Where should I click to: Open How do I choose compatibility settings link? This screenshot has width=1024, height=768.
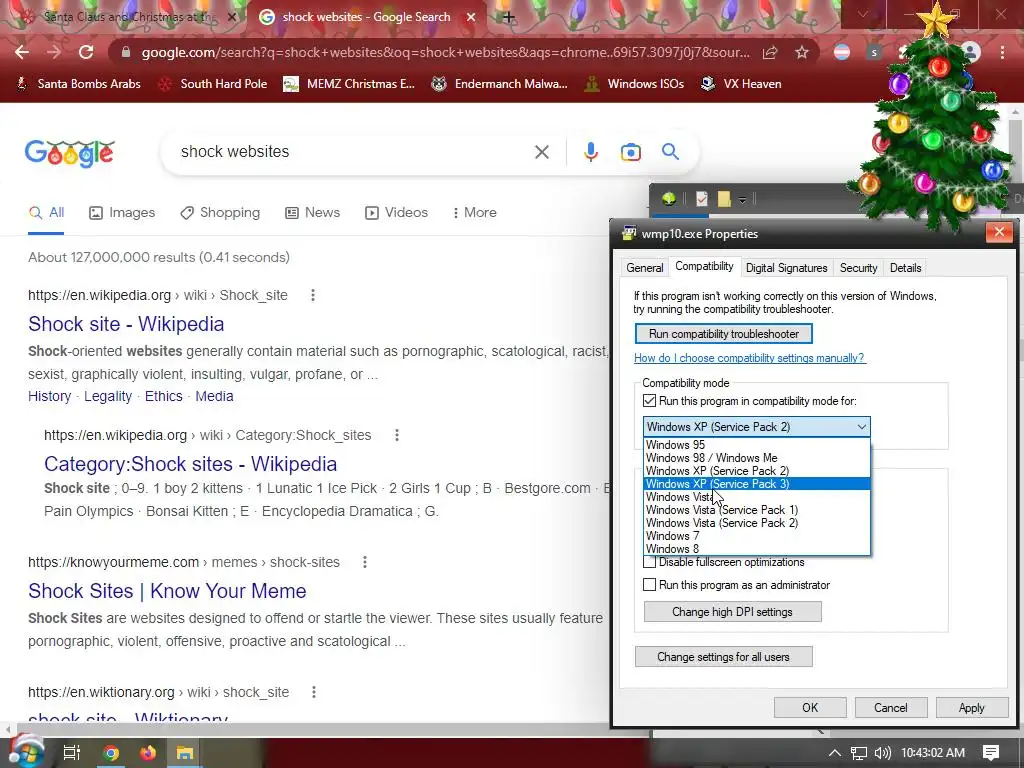click(x=750, y=358)
